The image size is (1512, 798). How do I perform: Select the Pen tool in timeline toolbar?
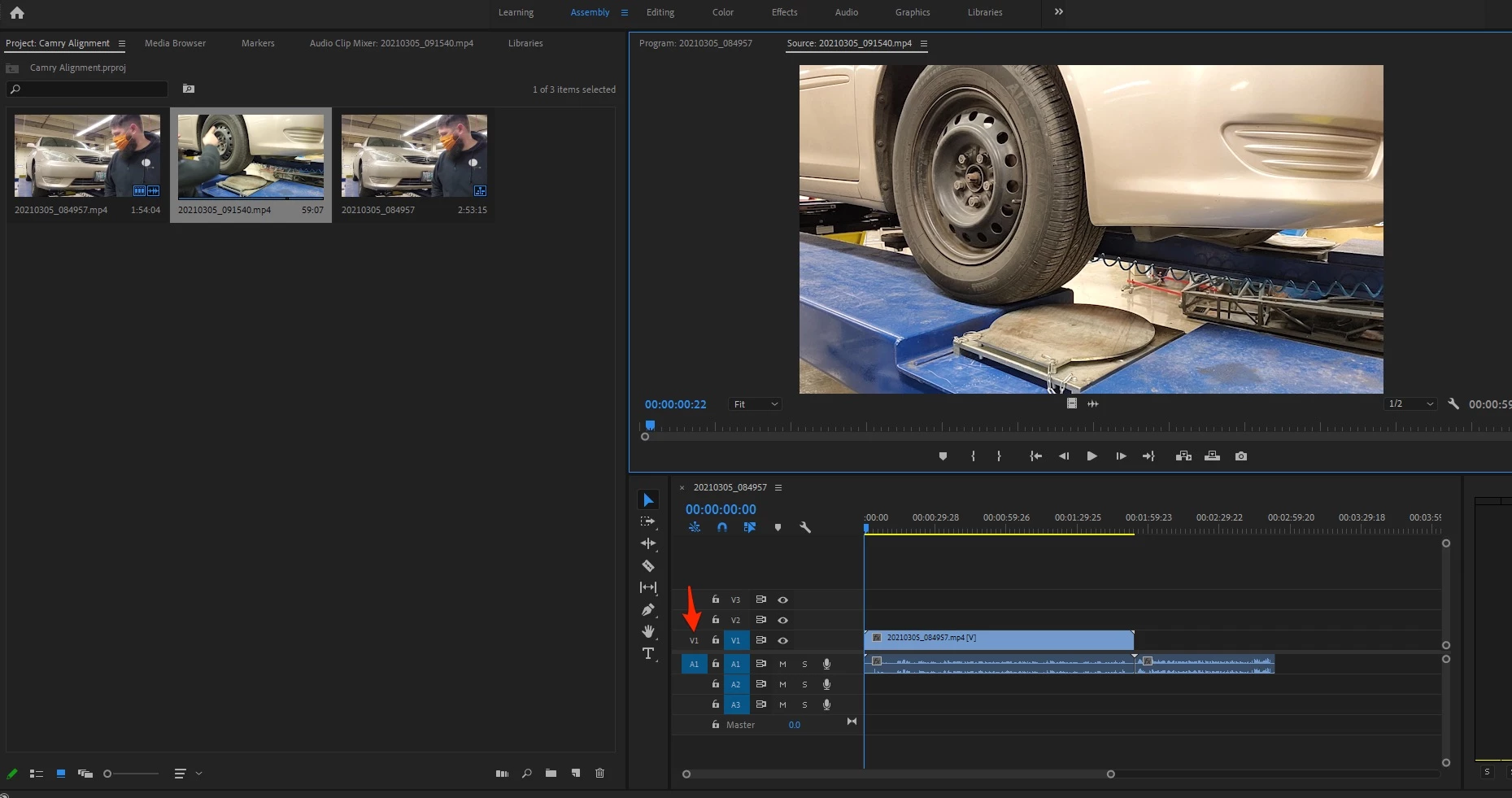pos(648,609)
